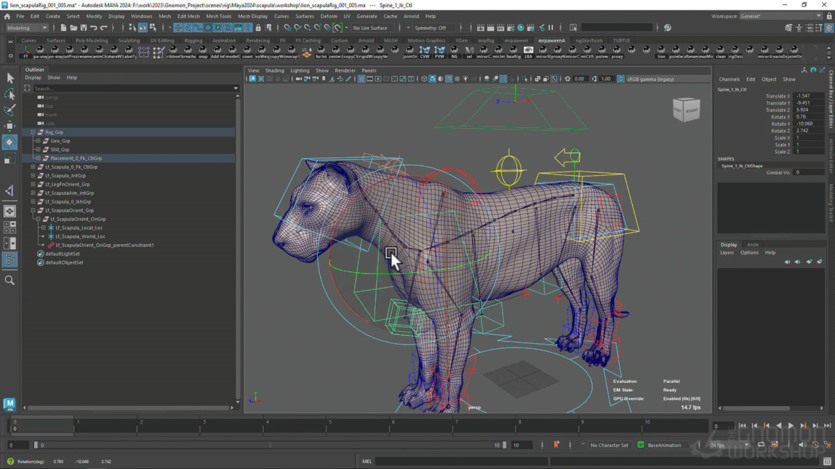This screenshot has width=835, height=469.
Task: Open the Script Editor icon at bottom right
Action: (827, 461)
